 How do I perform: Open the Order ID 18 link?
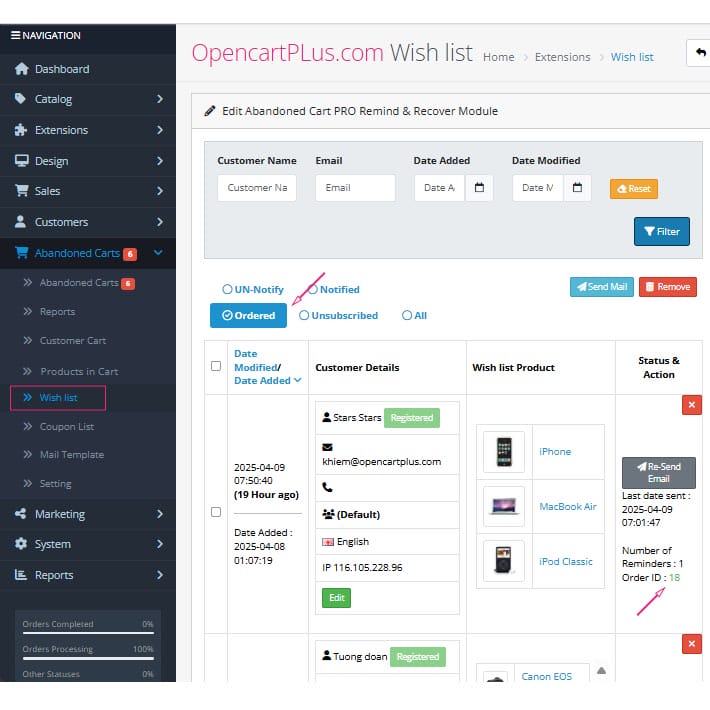[x=674, y=577]
